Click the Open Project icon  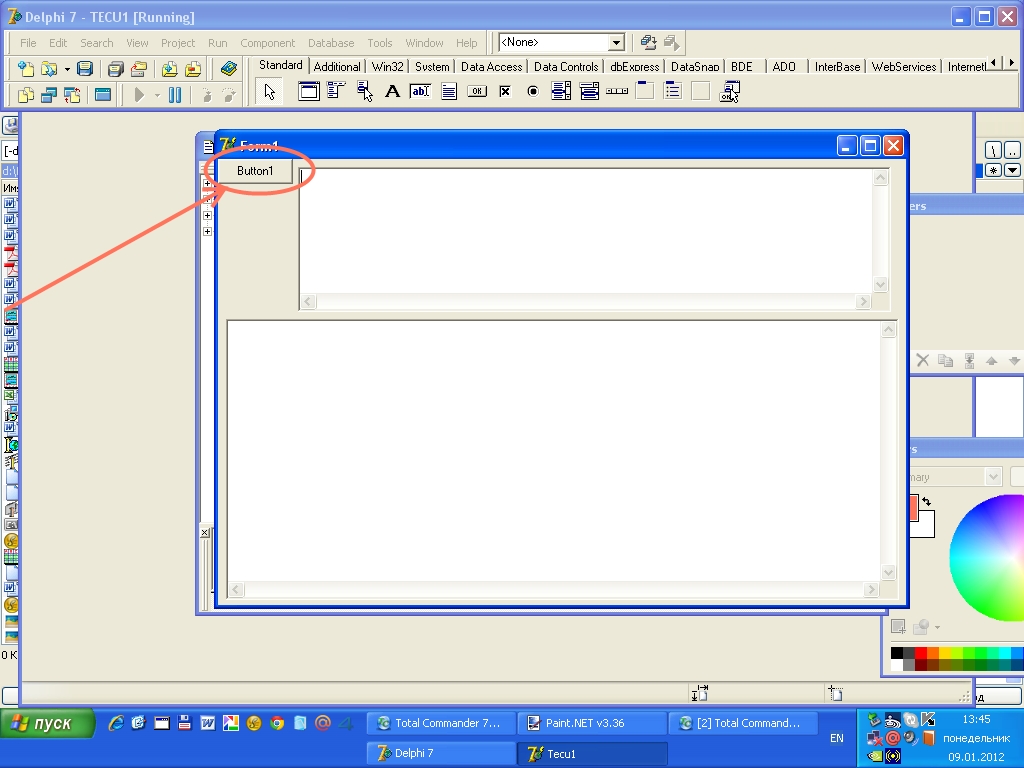[138, 69]
